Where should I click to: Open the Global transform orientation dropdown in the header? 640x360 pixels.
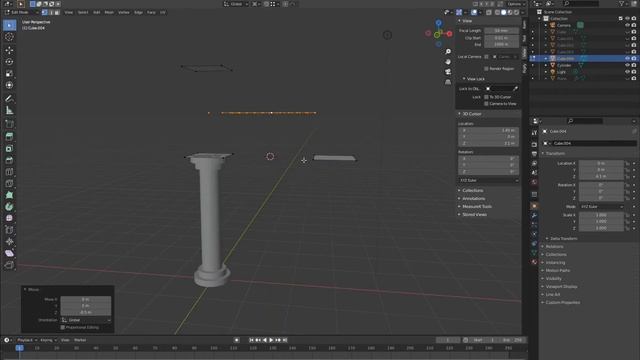(236, 4)
